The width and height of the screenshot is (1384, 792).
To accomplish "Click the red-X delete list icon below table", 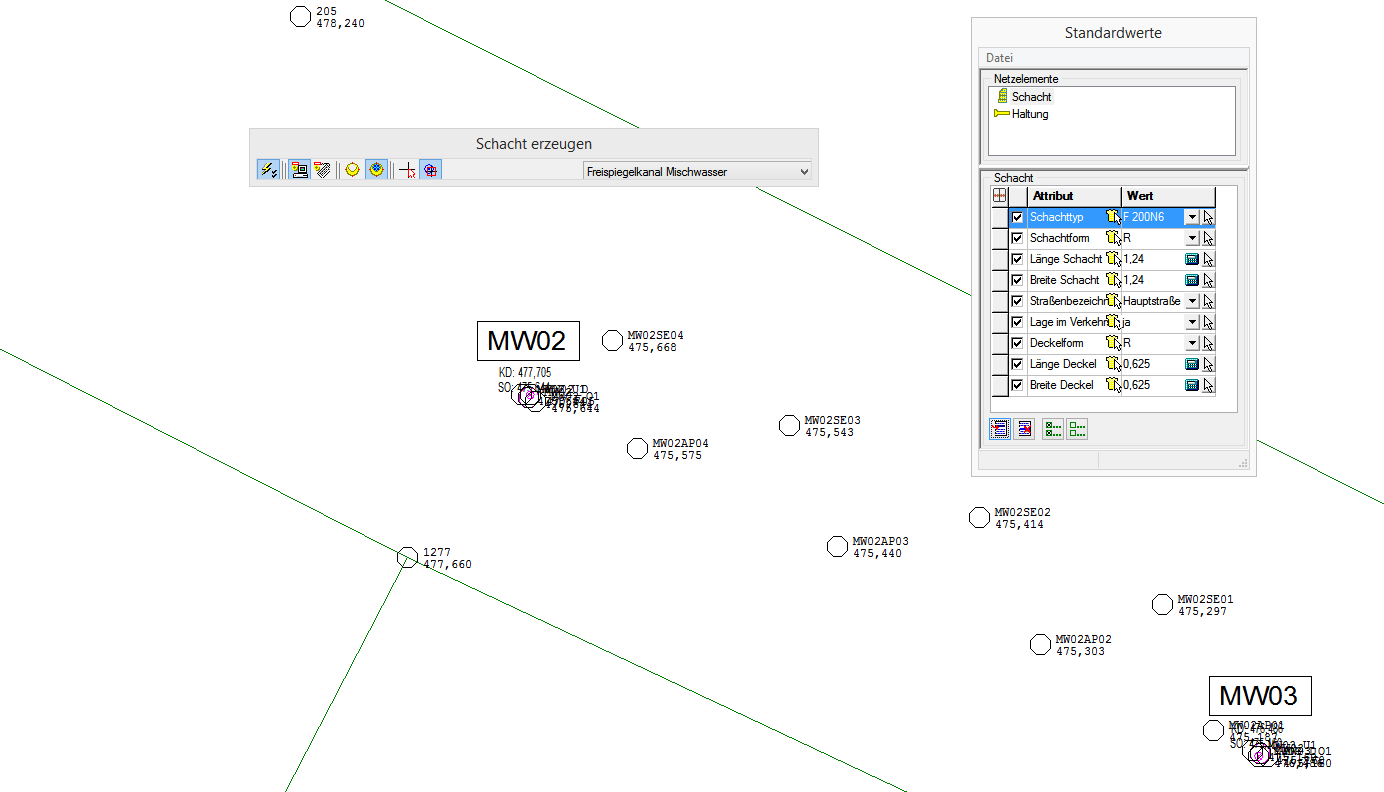I will (x=1024, y=429).
